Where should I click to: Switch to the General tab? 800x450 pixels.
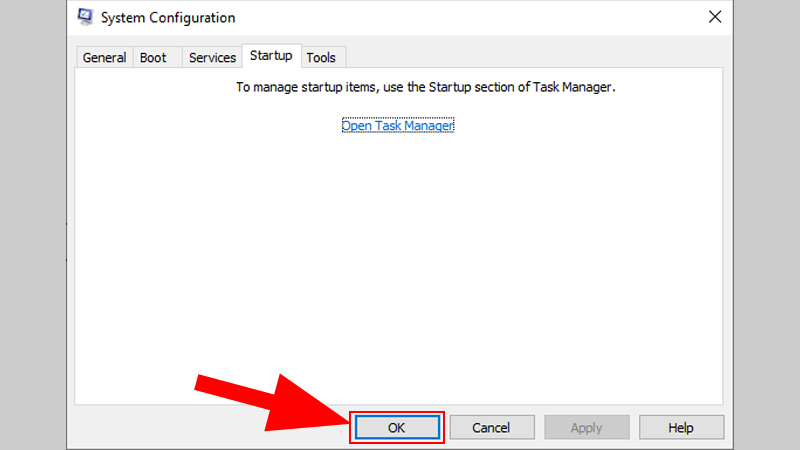point(104,57)
